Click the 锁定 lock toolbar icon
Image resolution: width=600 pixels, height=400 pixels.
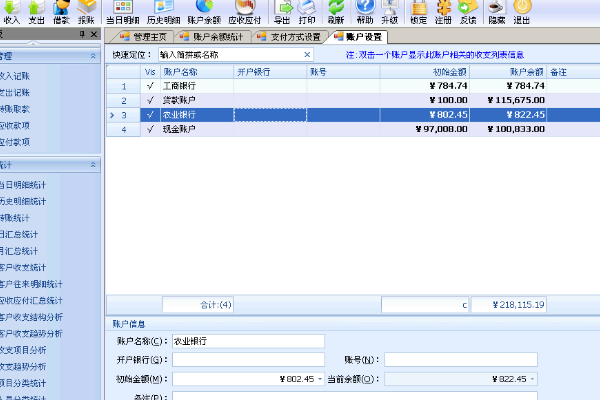pos(418,10)
